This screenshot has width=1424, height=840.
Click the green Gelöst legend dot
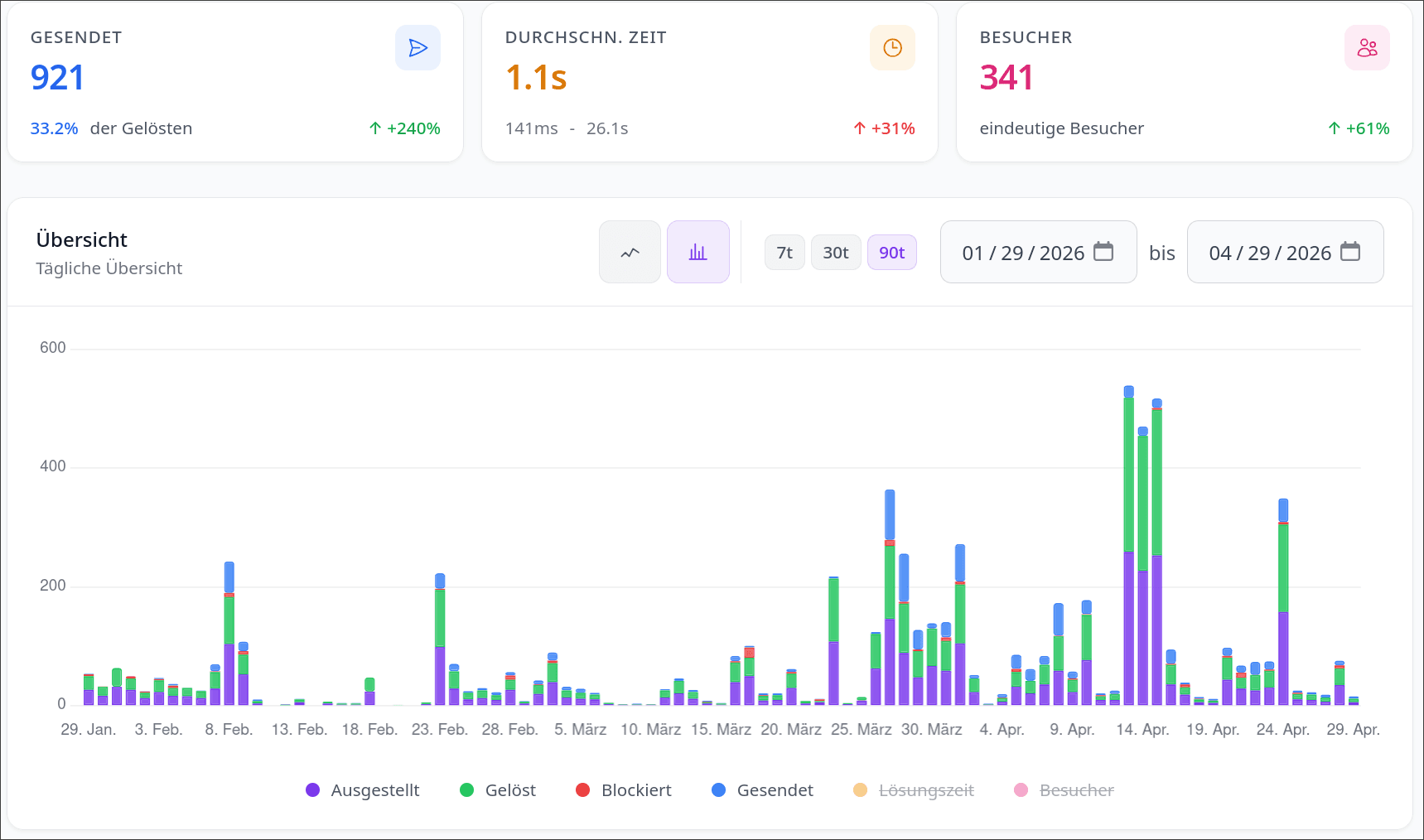pos(466,790)
